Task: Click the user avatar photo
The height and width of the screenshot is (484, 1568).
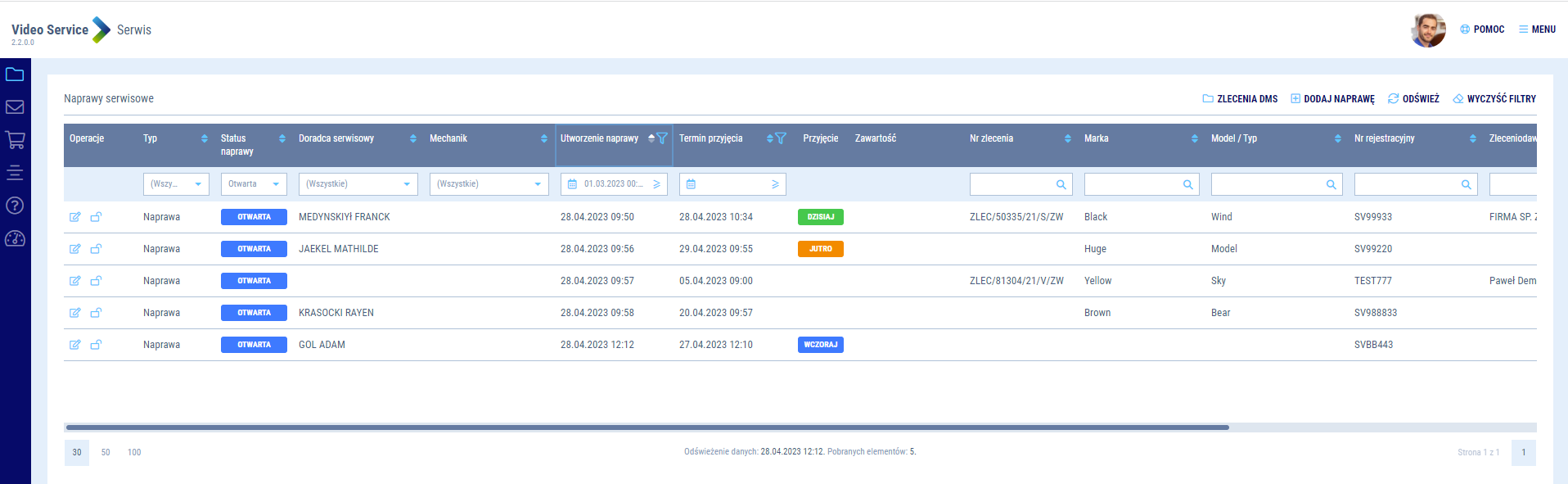Action: pos(1428,30)
